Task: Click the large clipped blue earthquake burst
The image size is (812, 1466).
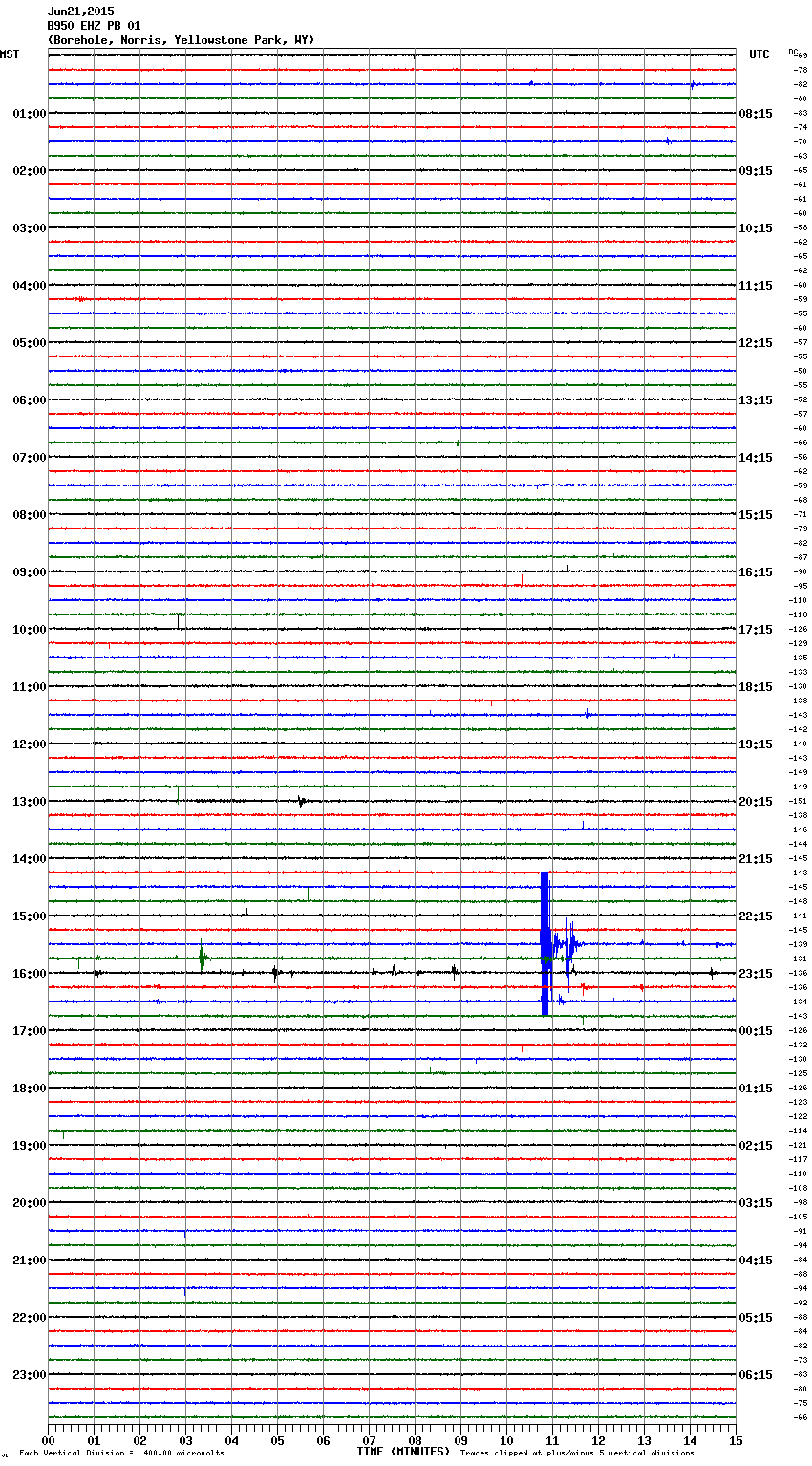Action: point(545,943)
